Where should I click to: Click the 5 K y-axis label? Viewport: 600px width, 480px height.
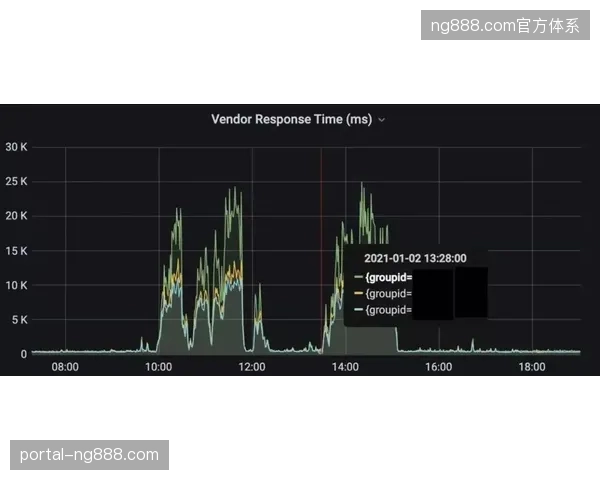20,320
